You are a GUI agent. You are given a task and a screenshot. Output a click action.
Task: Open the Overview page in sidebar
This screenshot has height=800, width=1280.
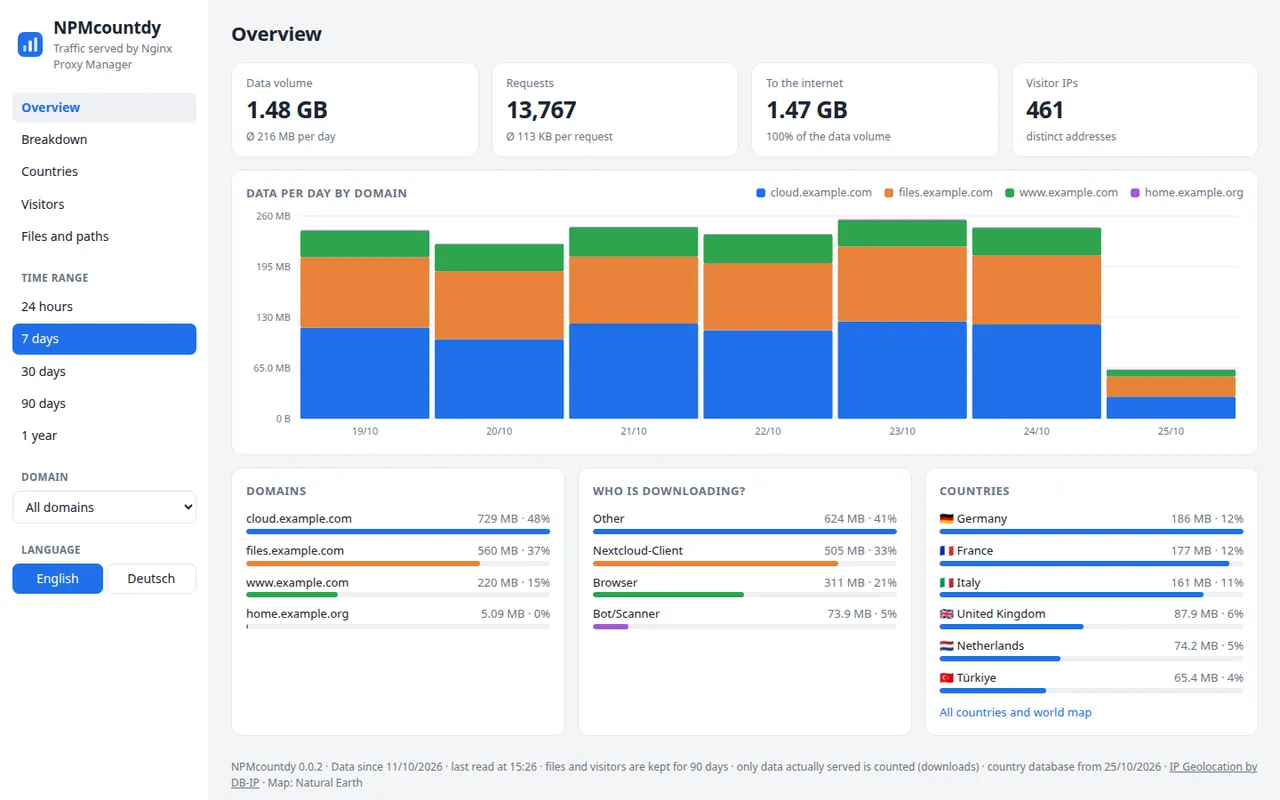click(104, 108)
